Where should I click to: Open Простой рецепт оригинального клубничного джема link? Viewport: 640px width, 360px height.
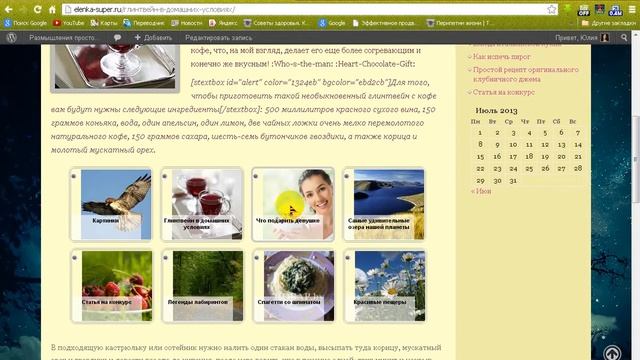point(525,74)
